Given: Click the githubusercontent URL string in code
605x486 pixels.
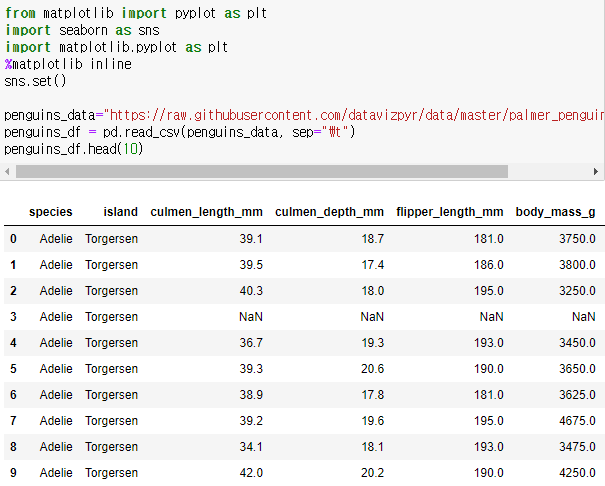Looking at the screenshot, I should [354, 115].
